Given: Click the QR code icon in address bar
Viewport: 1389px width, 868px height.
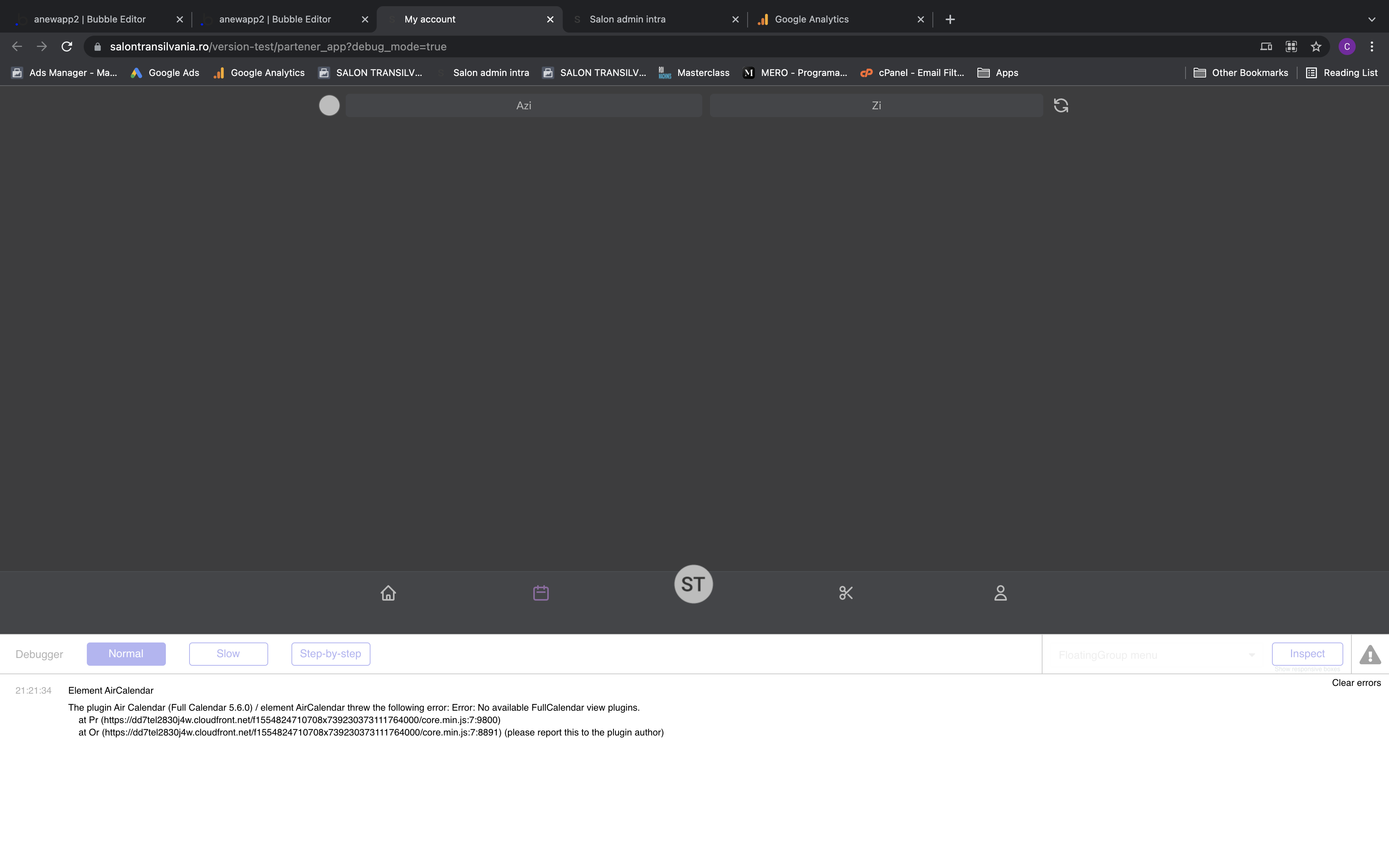Looking at the screenshot, I should (x=1291, y=46).
